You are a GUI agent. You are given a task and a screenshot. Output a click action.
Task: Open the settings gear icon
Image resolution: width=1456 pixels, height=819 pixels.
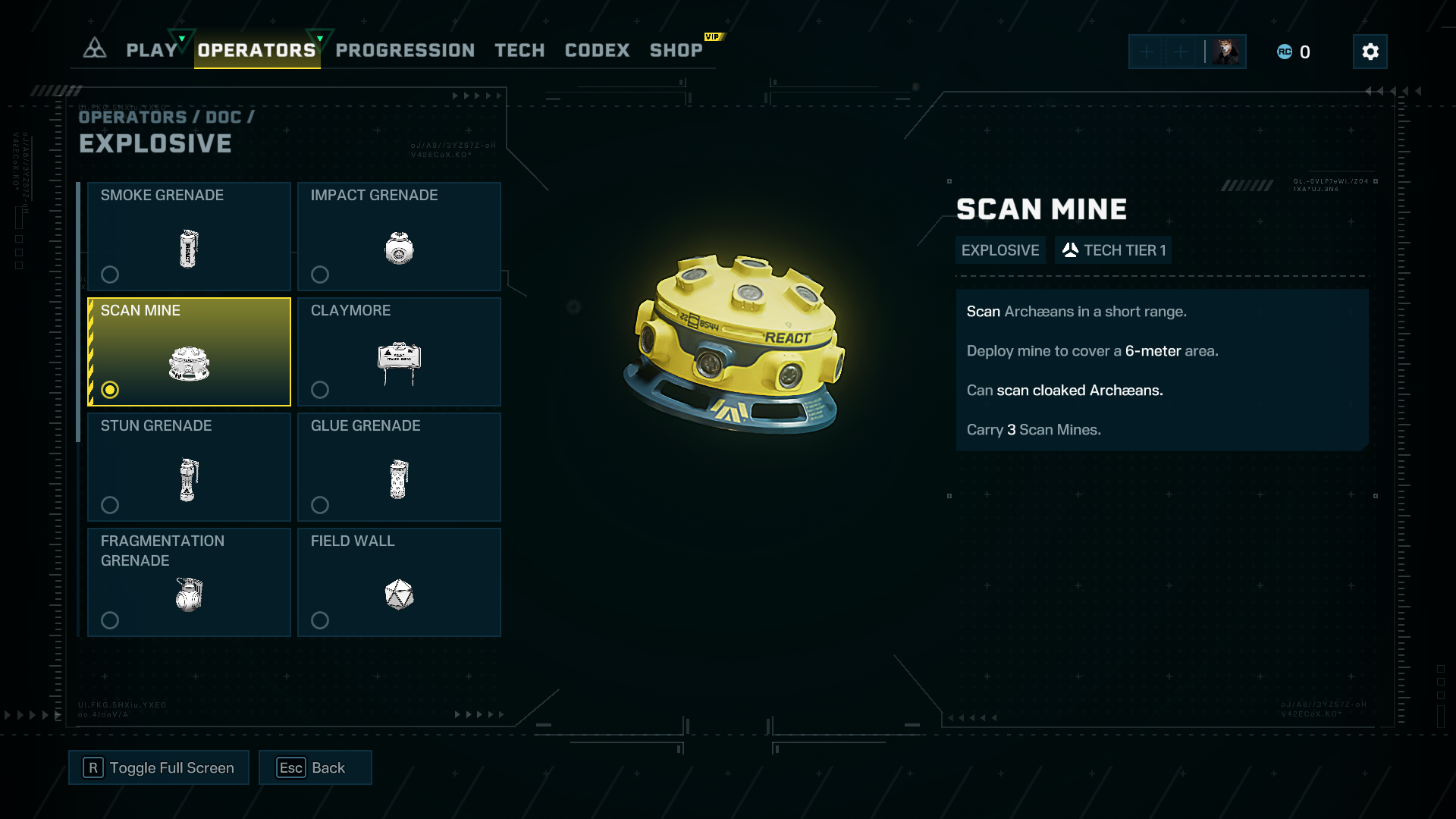coord(1370,52)
